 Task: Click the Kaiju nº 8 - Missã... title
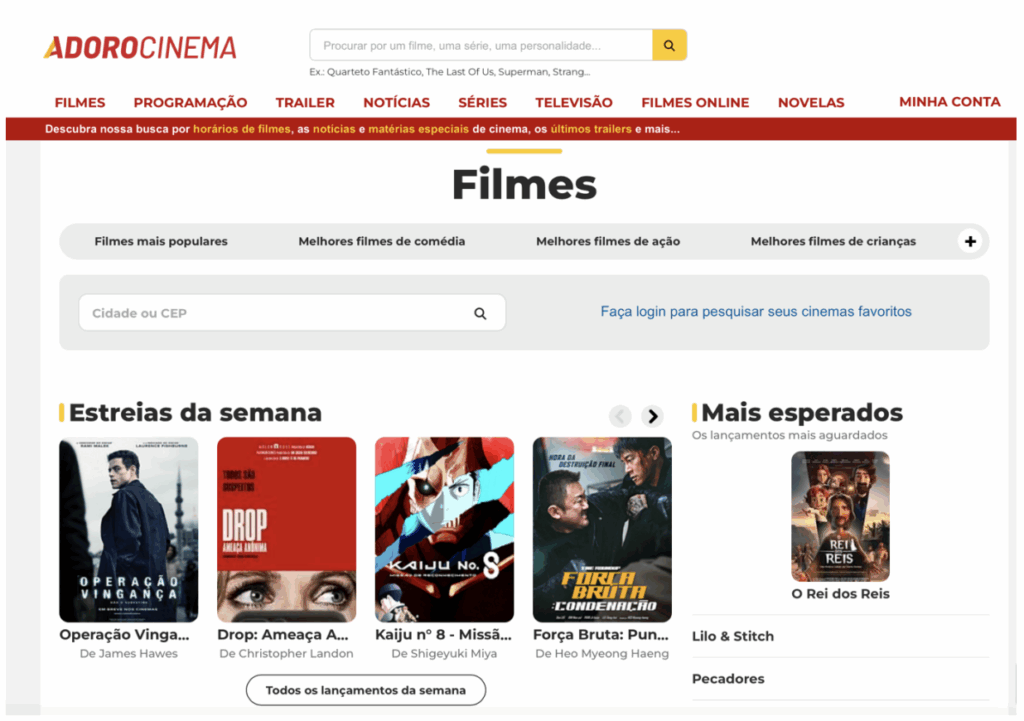click(x=443, y=635)
